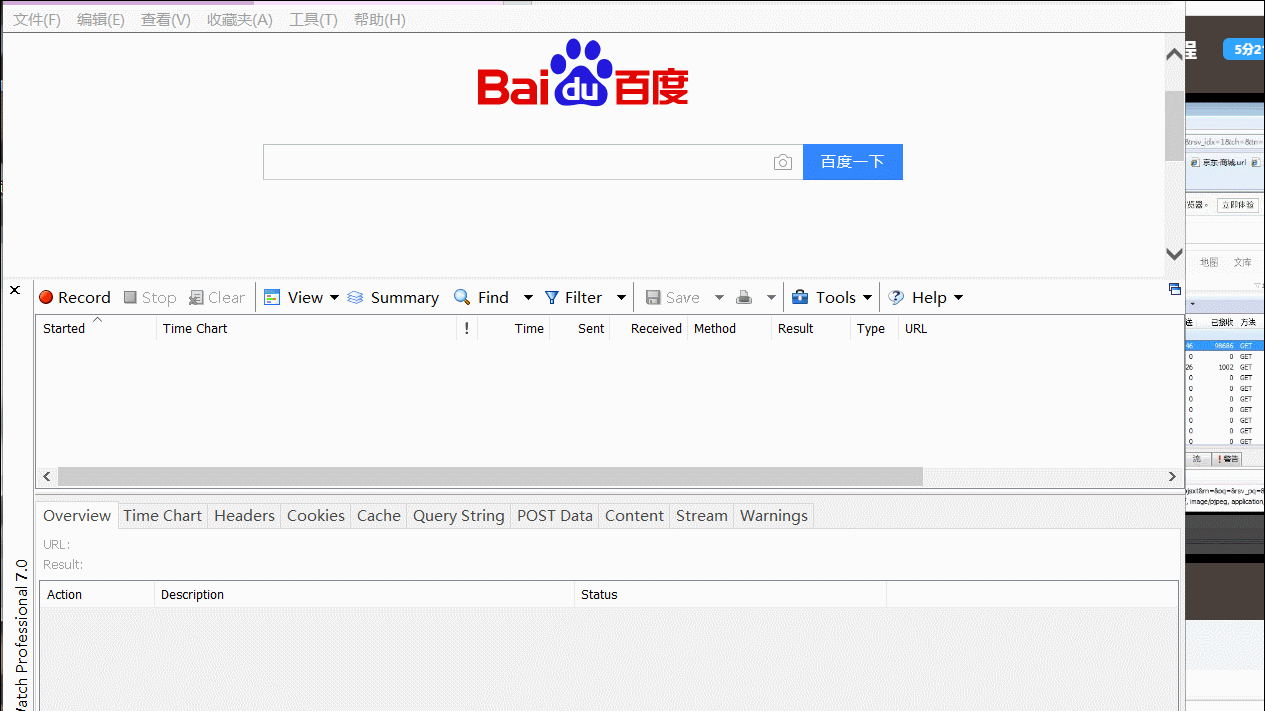Click the 地图 link in the background window
This screenshot has width=1265, height=711.
1209,262
